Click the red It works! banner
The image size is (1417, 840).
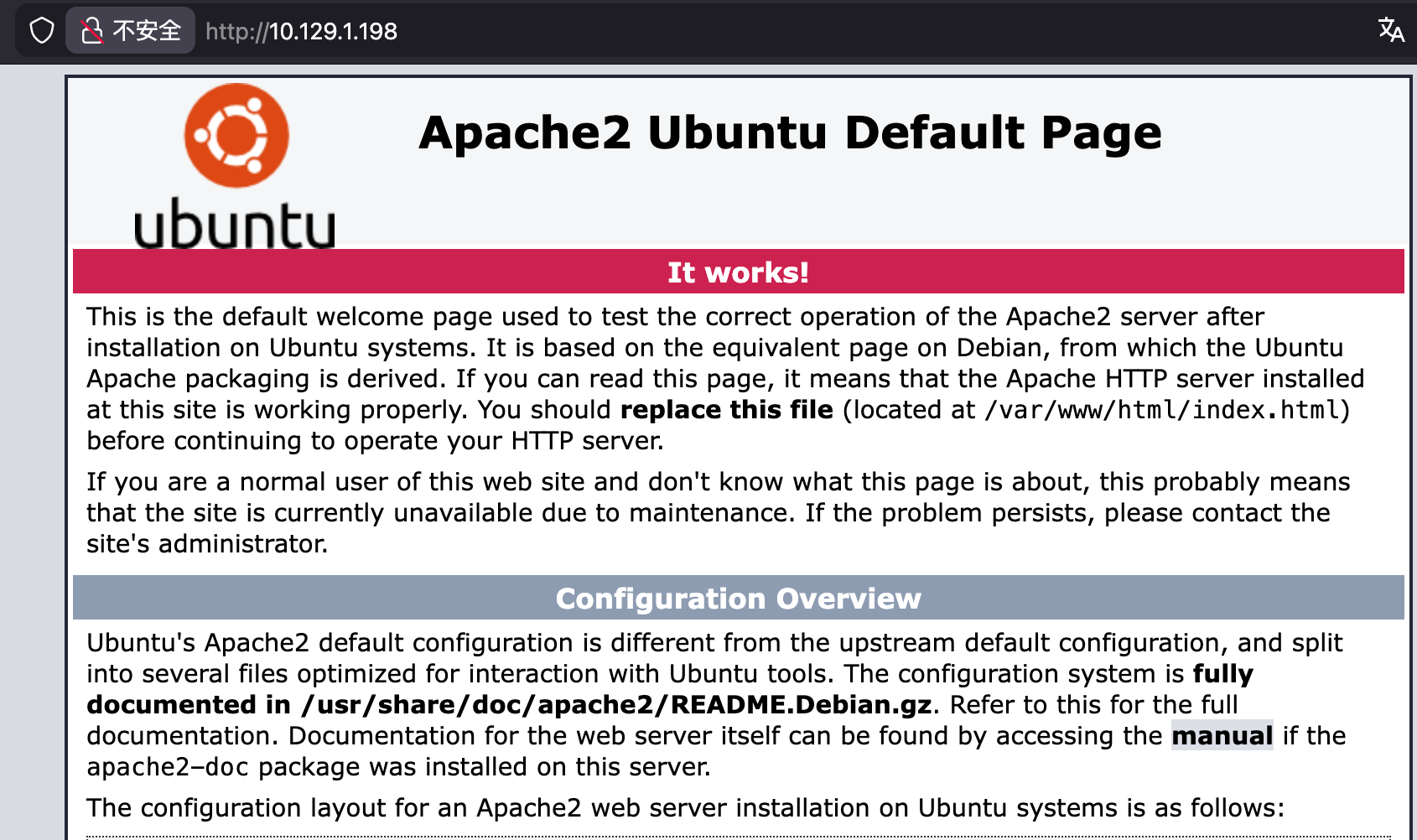coord(738,272)
